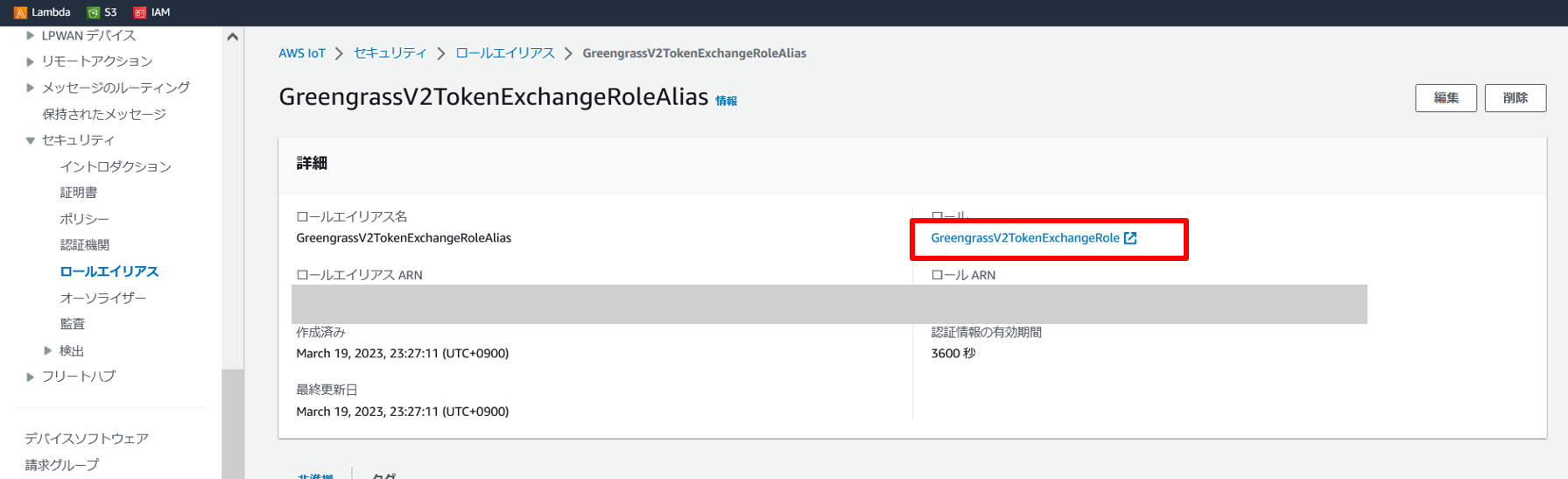
Task: Click AWS IoT breadcrumb link
Action: [x=302, y=53]
